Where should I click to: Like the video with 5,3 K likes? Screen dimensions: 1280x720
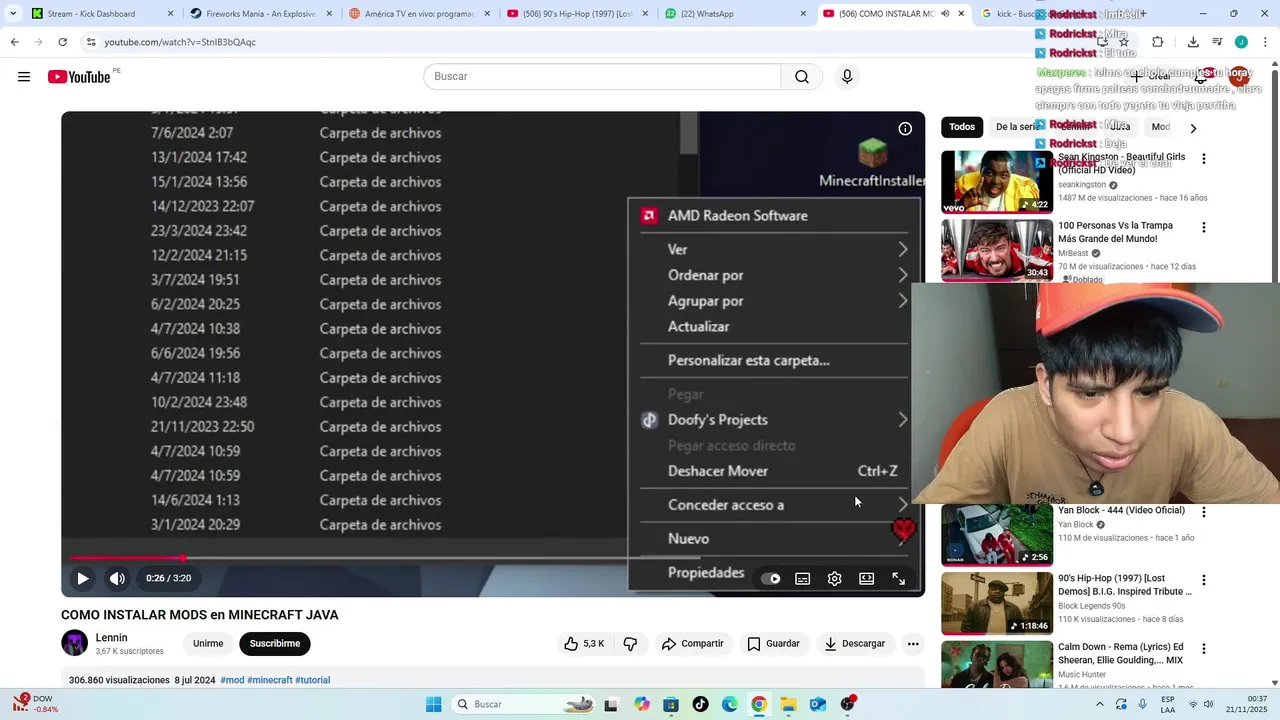(x=584, y=644)
